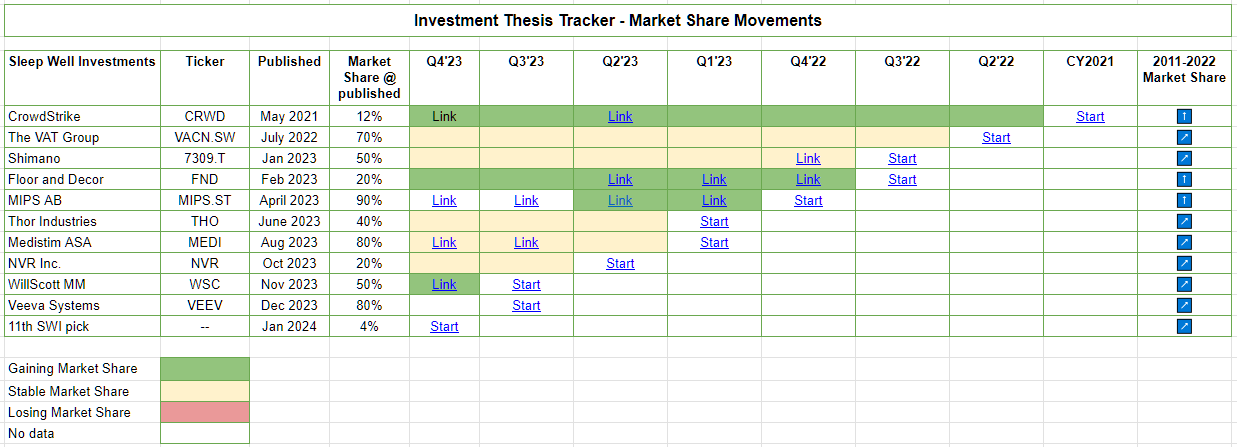
Task: Click red Losing Market Share legend swatch
Action: click(x=204, y=412)
